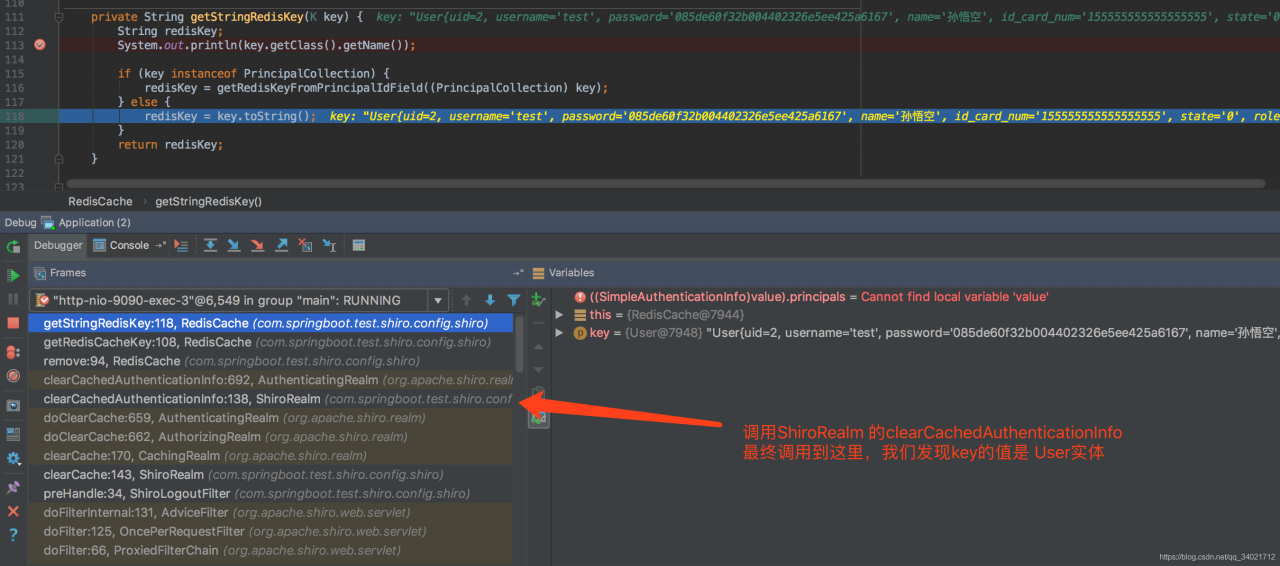Click the Frames panel title icon
This screenshot has height=566, width=1280.
pos(40,273)
